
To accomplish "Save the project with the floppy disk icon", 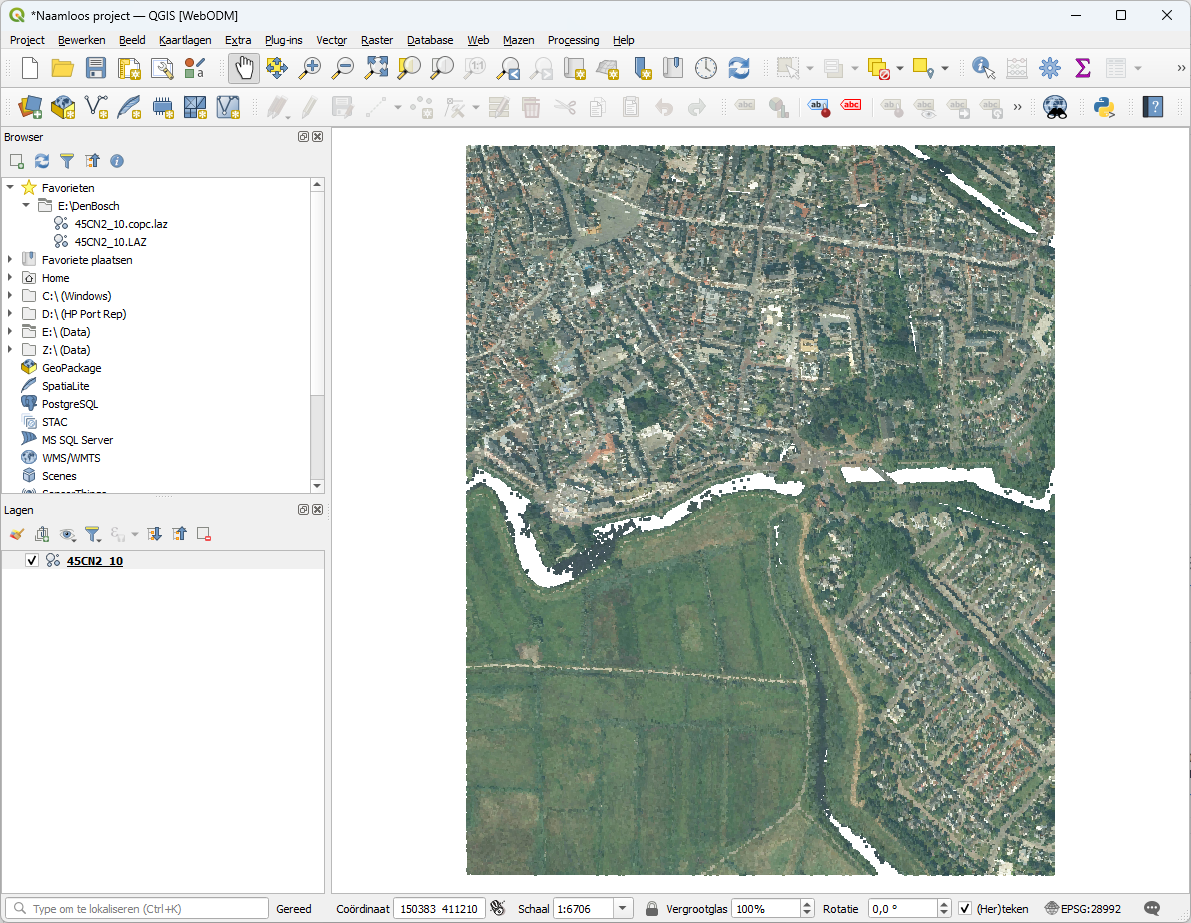I will coord(96,68).
